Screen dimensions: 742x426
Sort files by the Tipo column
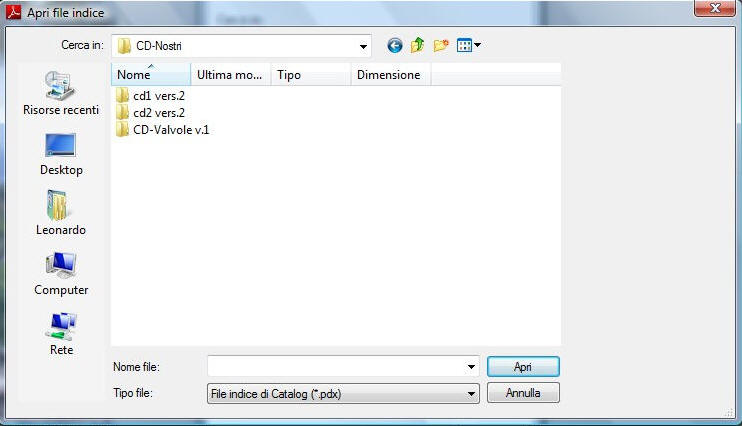tap(311, 75)
